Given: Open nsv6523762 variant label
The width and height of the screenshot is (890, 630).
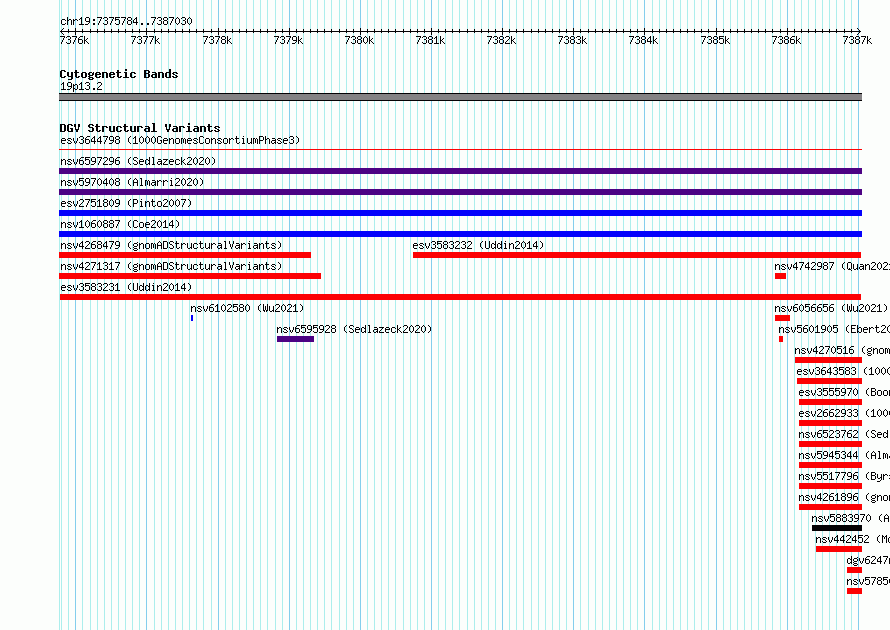Looking at the screenshot, I should [844, 434].
